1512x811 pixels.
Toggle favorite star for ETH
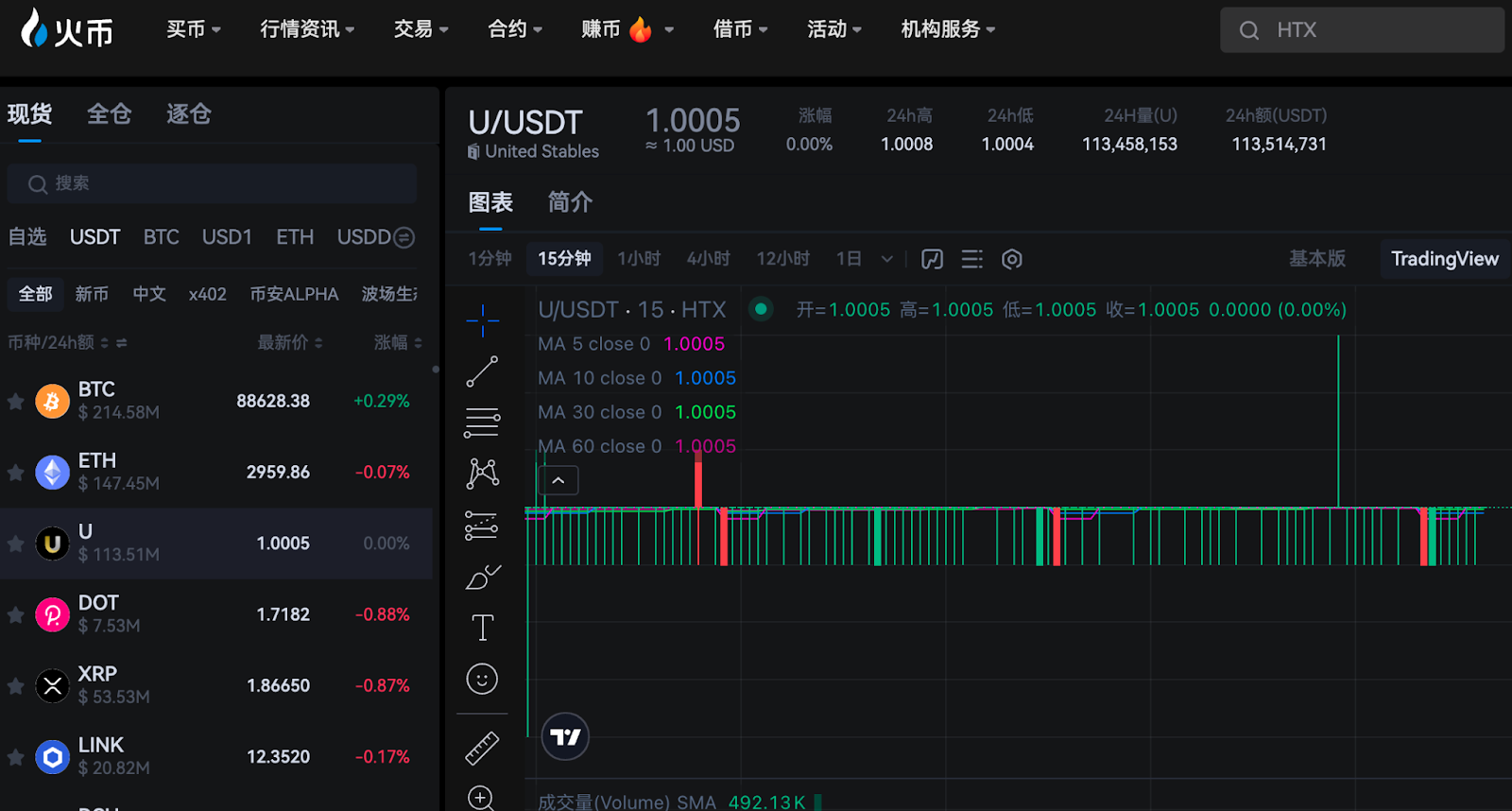tap(15, 473)
